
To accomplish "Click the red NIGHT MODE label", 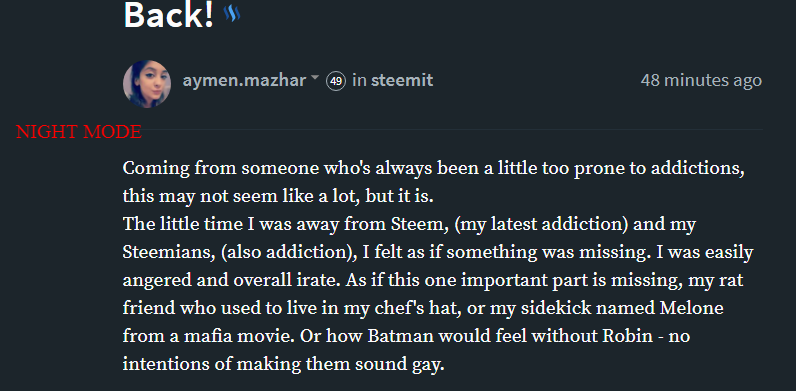I will [x=79, y=132].
